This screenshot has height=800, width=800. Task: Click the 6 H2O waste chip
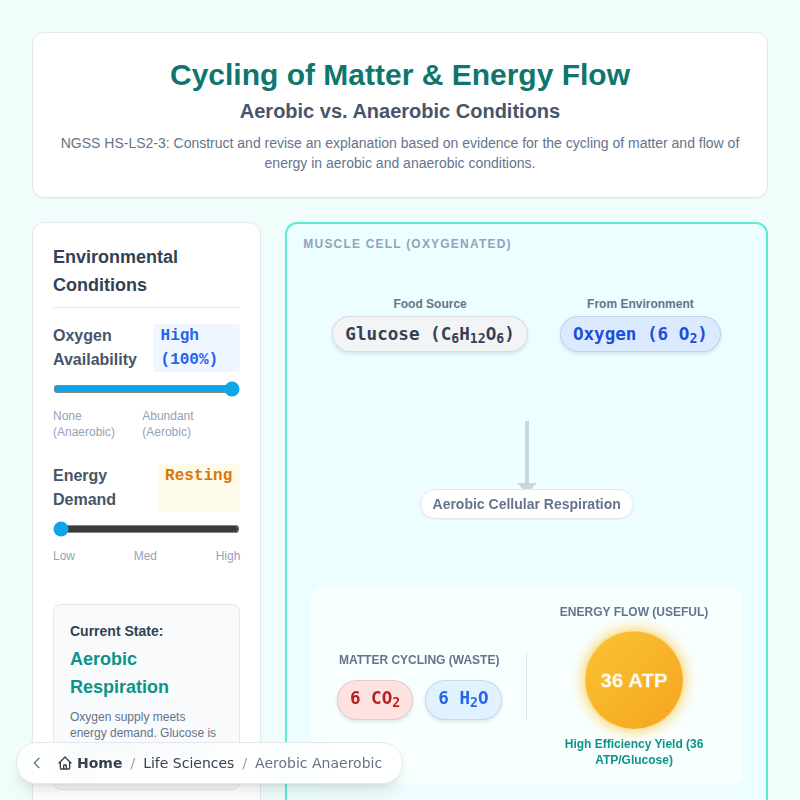point(463,699)
